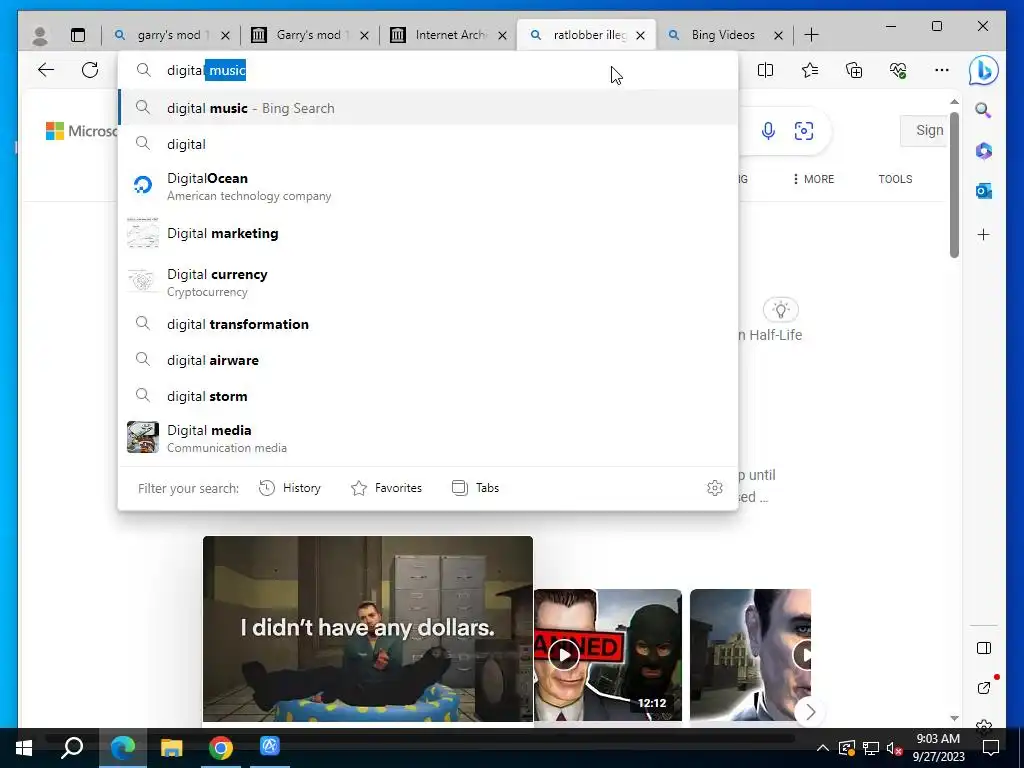Screen dimensions: 1024x768
Task: Select DigitalOcean suggestion
Action: [x=428, y=186]
